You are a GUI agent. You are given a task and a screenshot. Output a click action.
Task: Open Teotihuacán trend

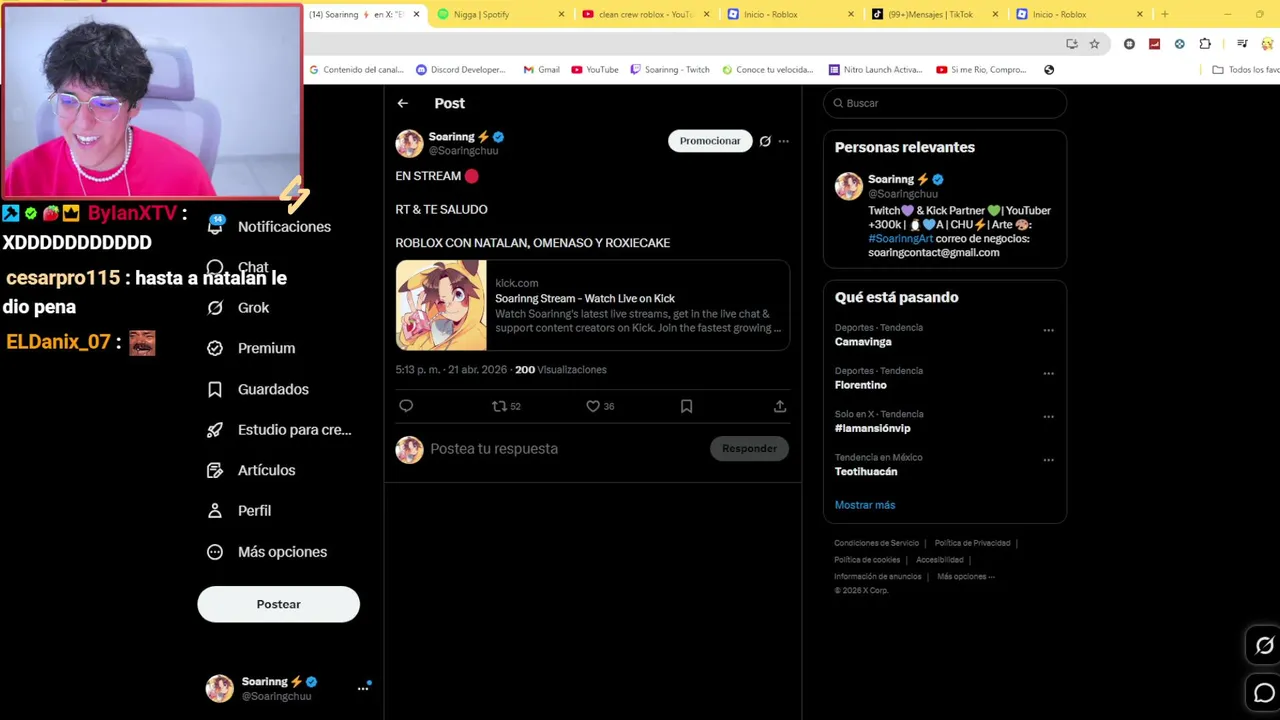[866, 471]
